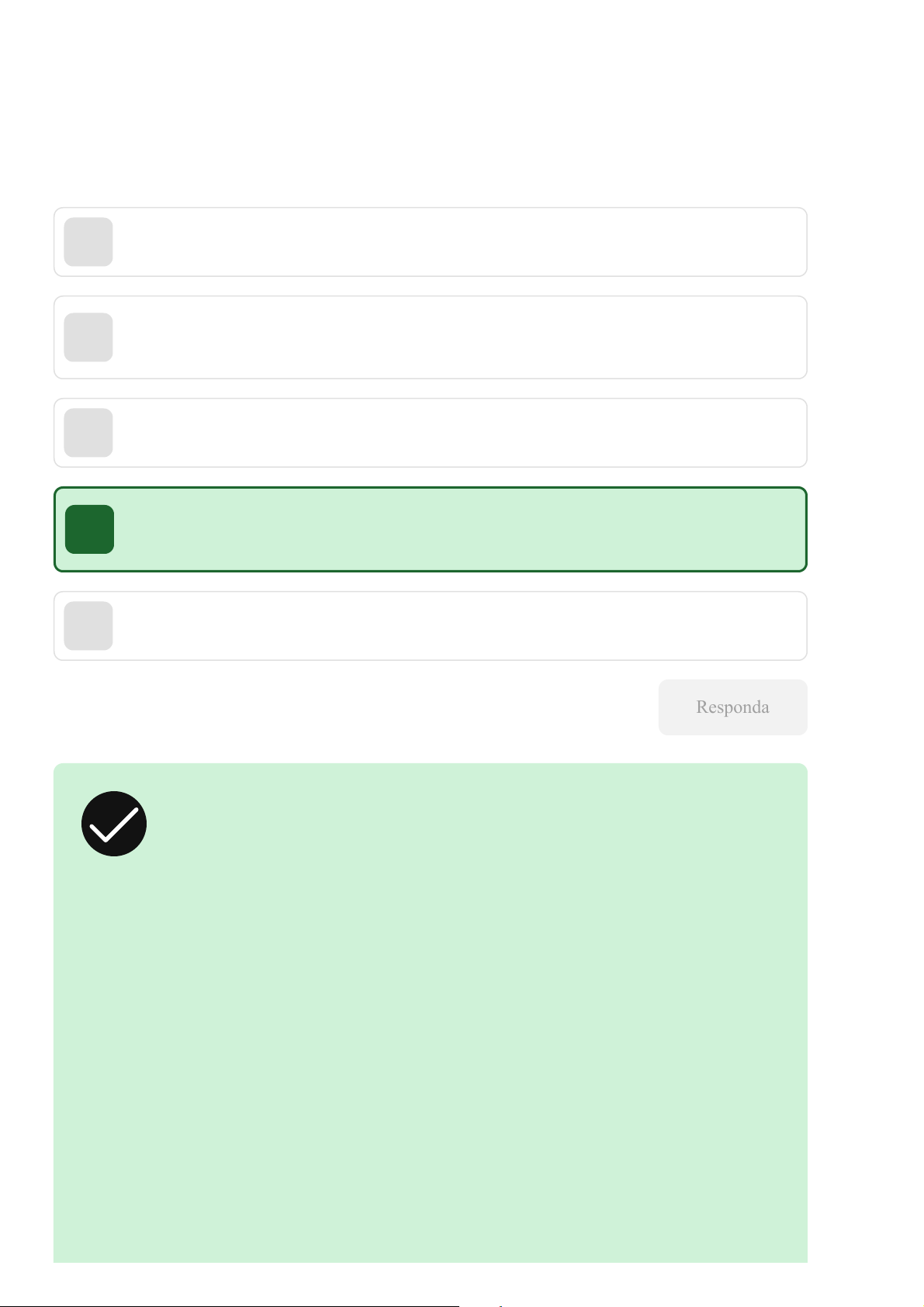
Task: Tick the third answer option's gray square
Action: pos(88,433)
